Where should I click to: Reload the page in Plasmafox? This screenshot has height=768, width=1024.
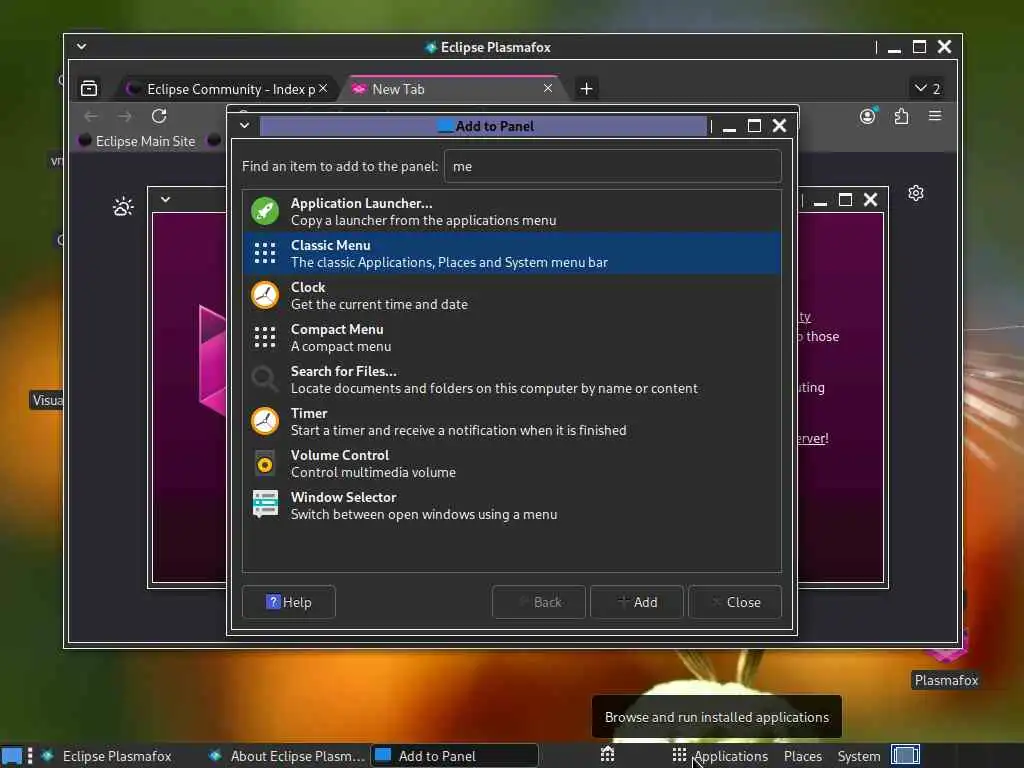click(159, 116)
